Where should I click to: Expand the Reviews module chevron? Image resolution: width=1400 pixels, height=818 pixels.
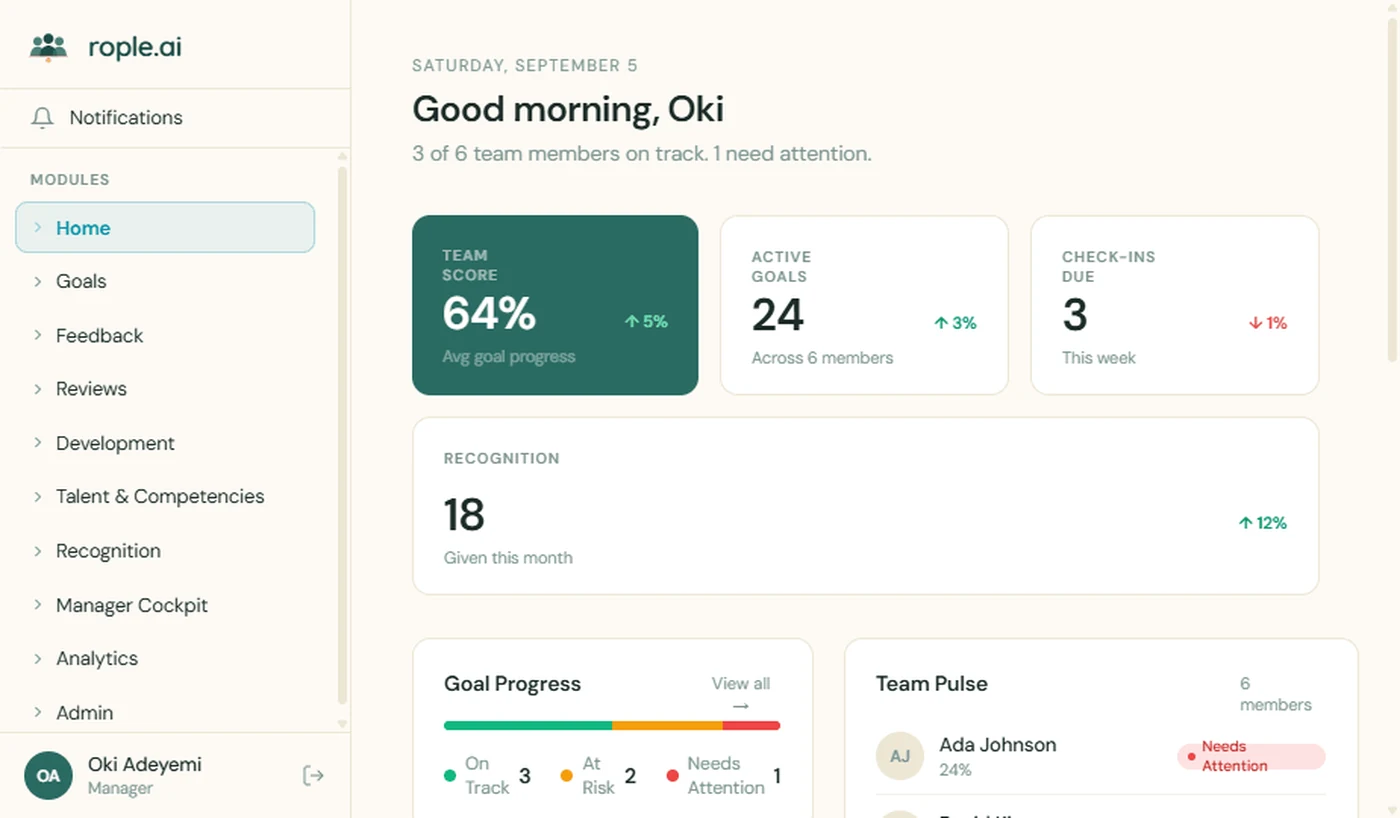click(38, 389)
